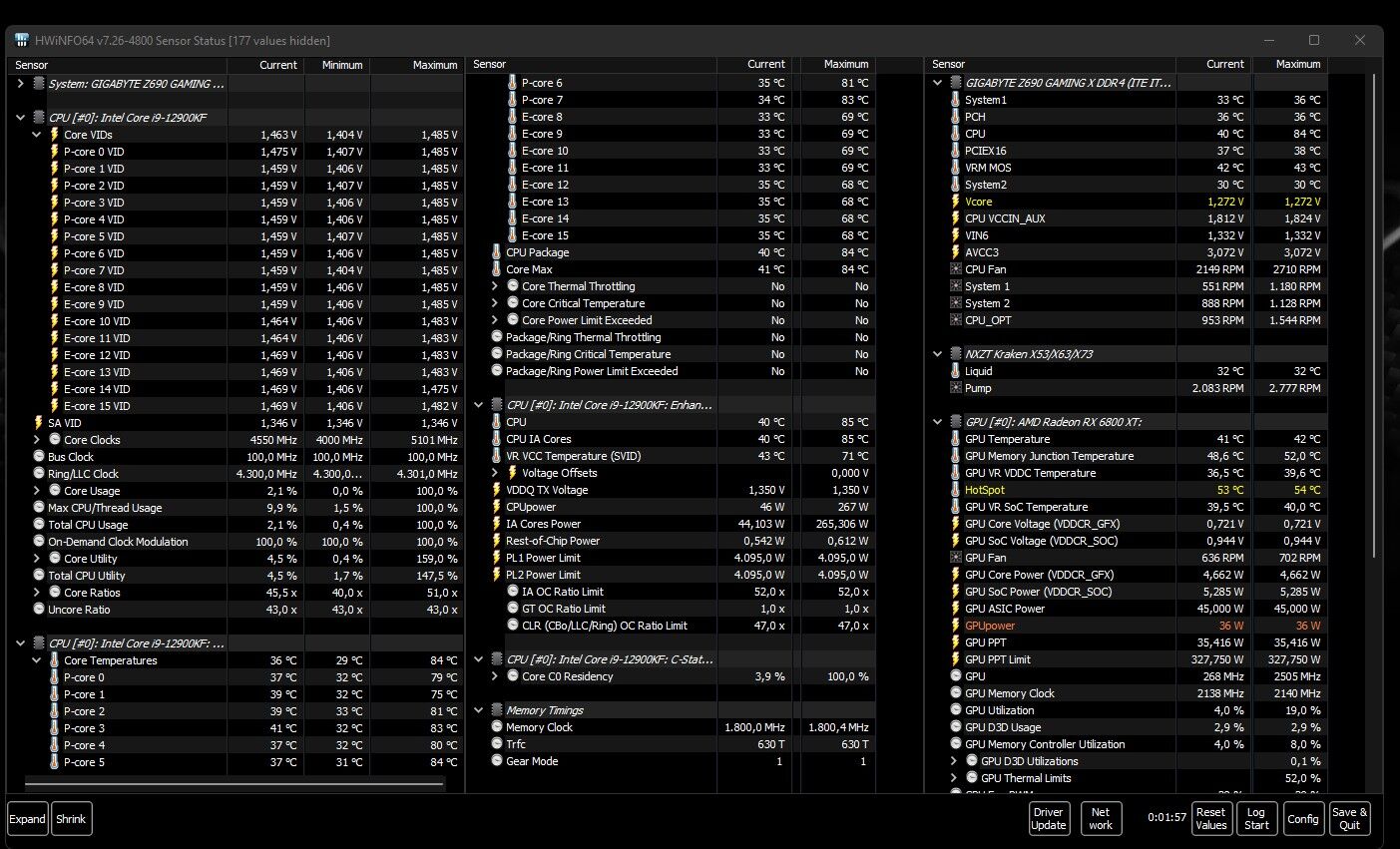Screen dimensions: 1400x849
Task: Expand the GPU Thermal Limits group
Action: coord(954,778)
